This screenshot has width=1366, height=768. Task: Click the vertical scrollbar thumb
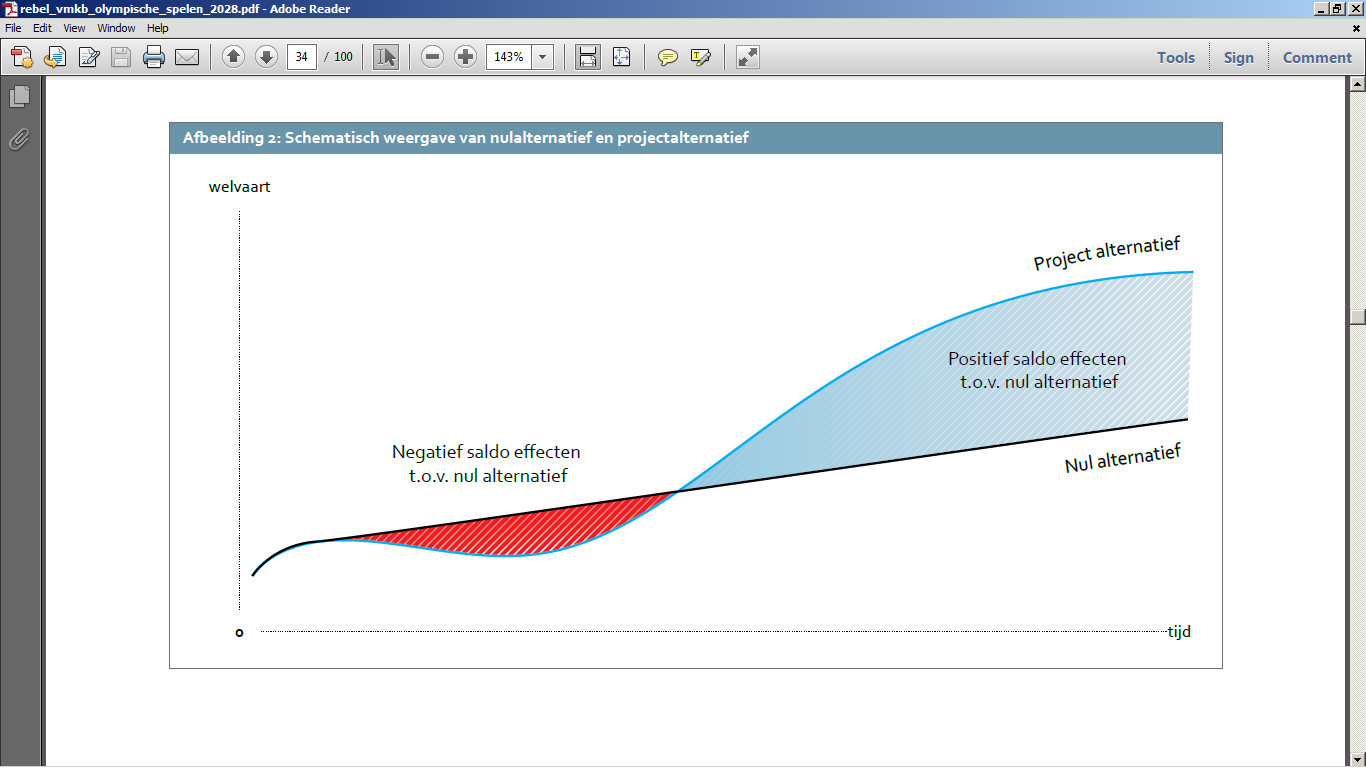(x=1357, y=318)
